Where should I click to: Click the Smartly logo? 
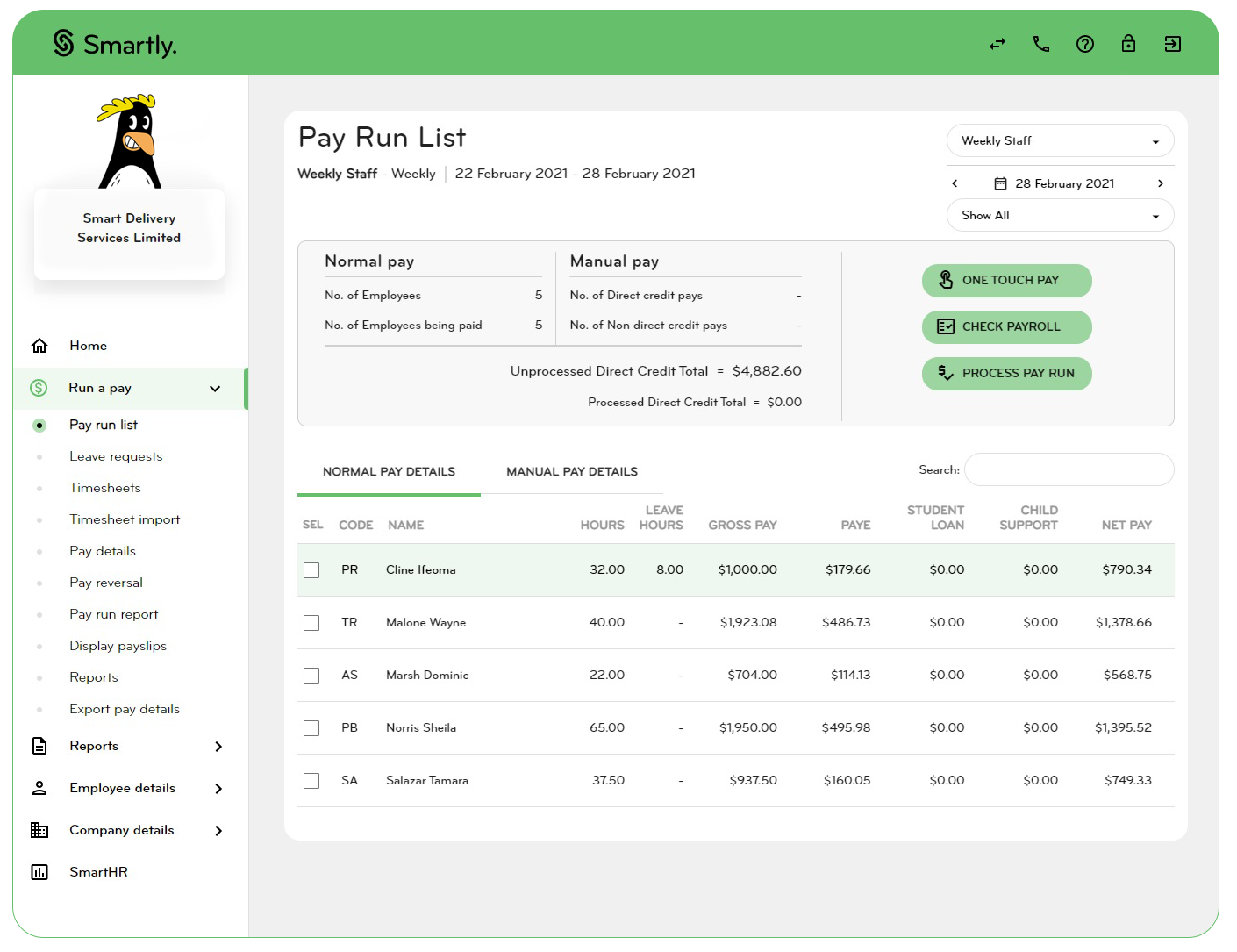click(x=114, y=43)
